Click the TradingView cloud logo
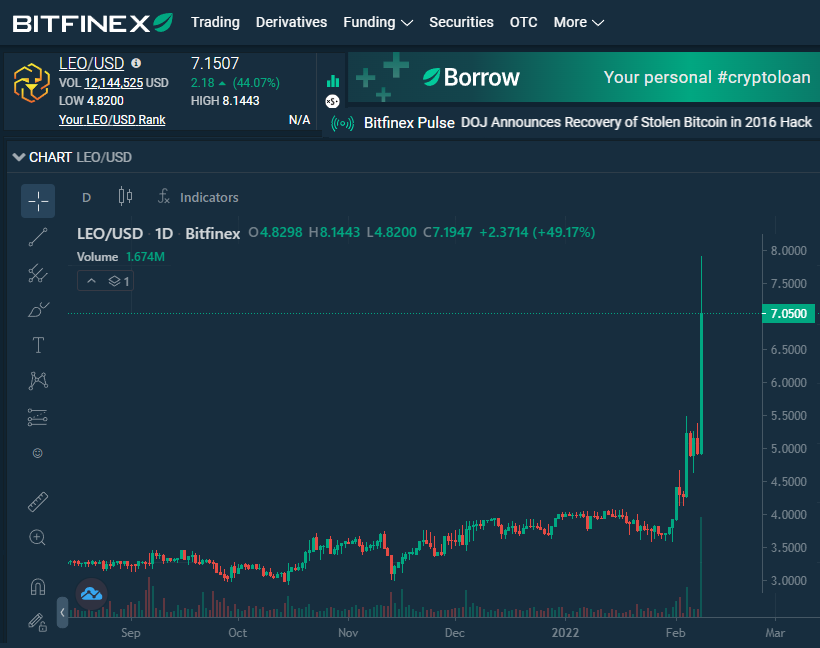 point(92,594)
